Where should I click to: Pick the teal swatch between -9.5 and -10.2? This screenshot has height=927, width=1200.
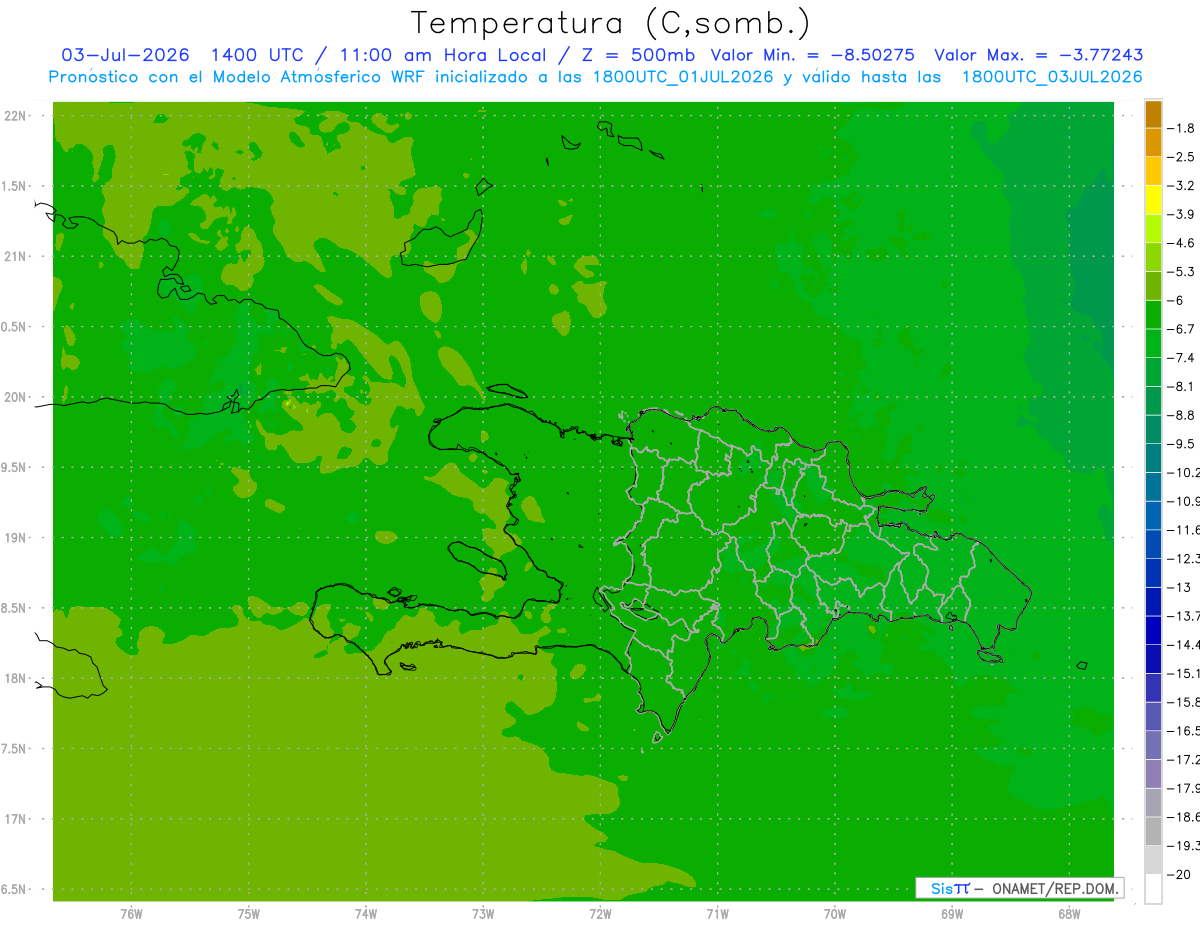point(1153,458)
